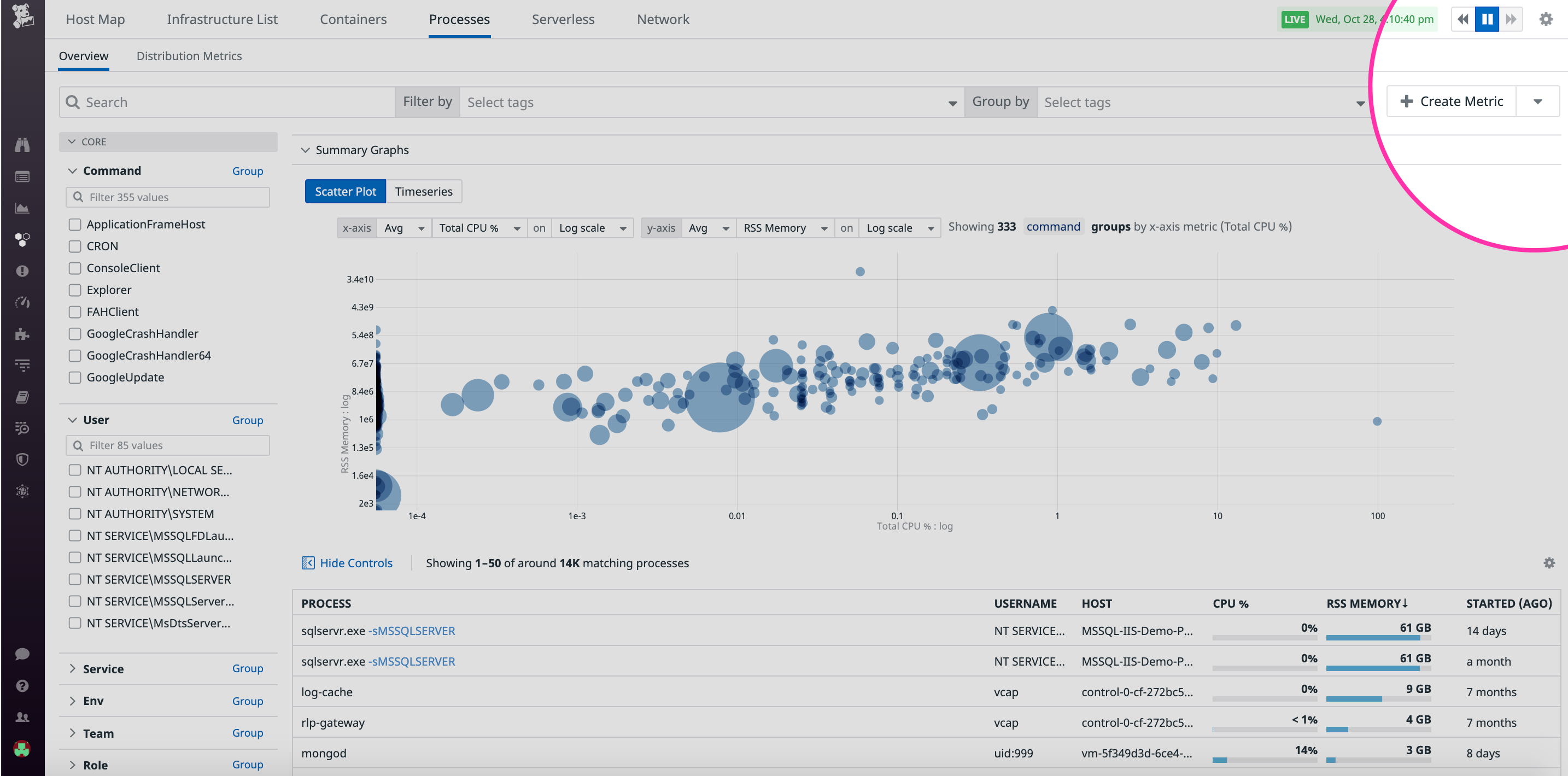Select the Dashboards graph icon in sidebar
This screenshot has width=1568, height=776.
coord(22,208)
